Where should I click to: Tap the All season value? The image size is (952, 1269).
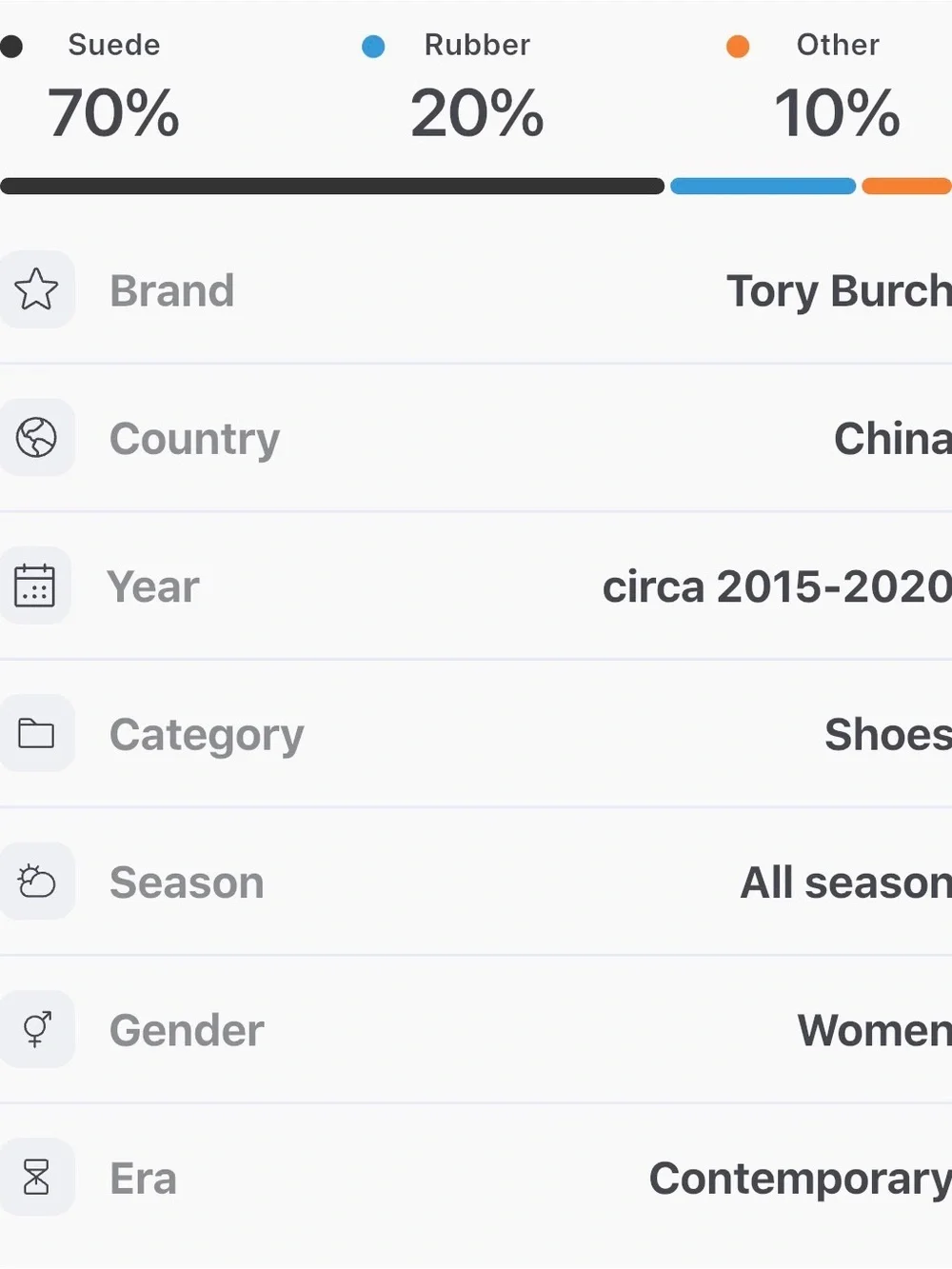pos(846,882)
